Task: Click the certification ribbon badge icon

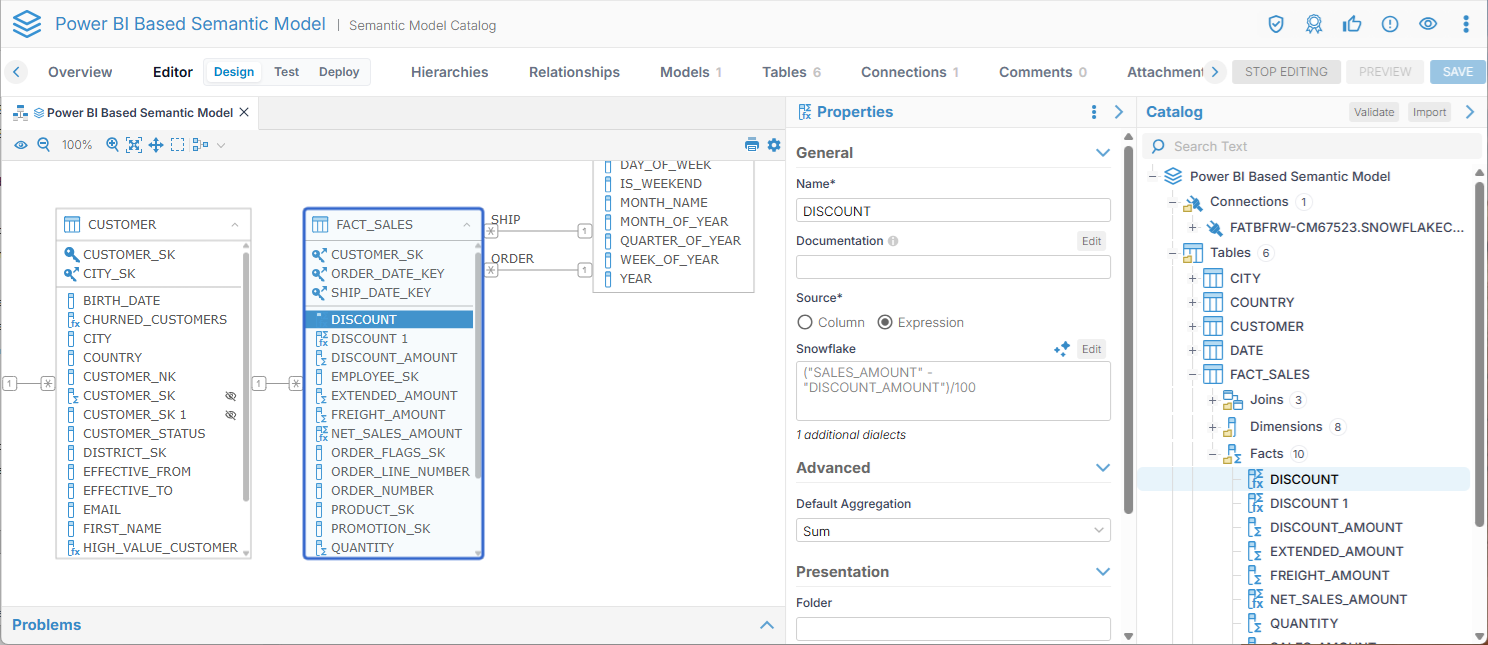Action: 1314,24
